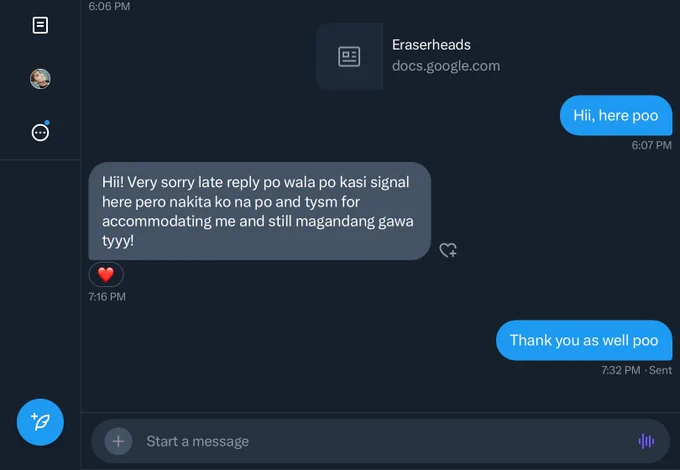
Task: Record a voice message with waveform icon
Action: [646, 441]
